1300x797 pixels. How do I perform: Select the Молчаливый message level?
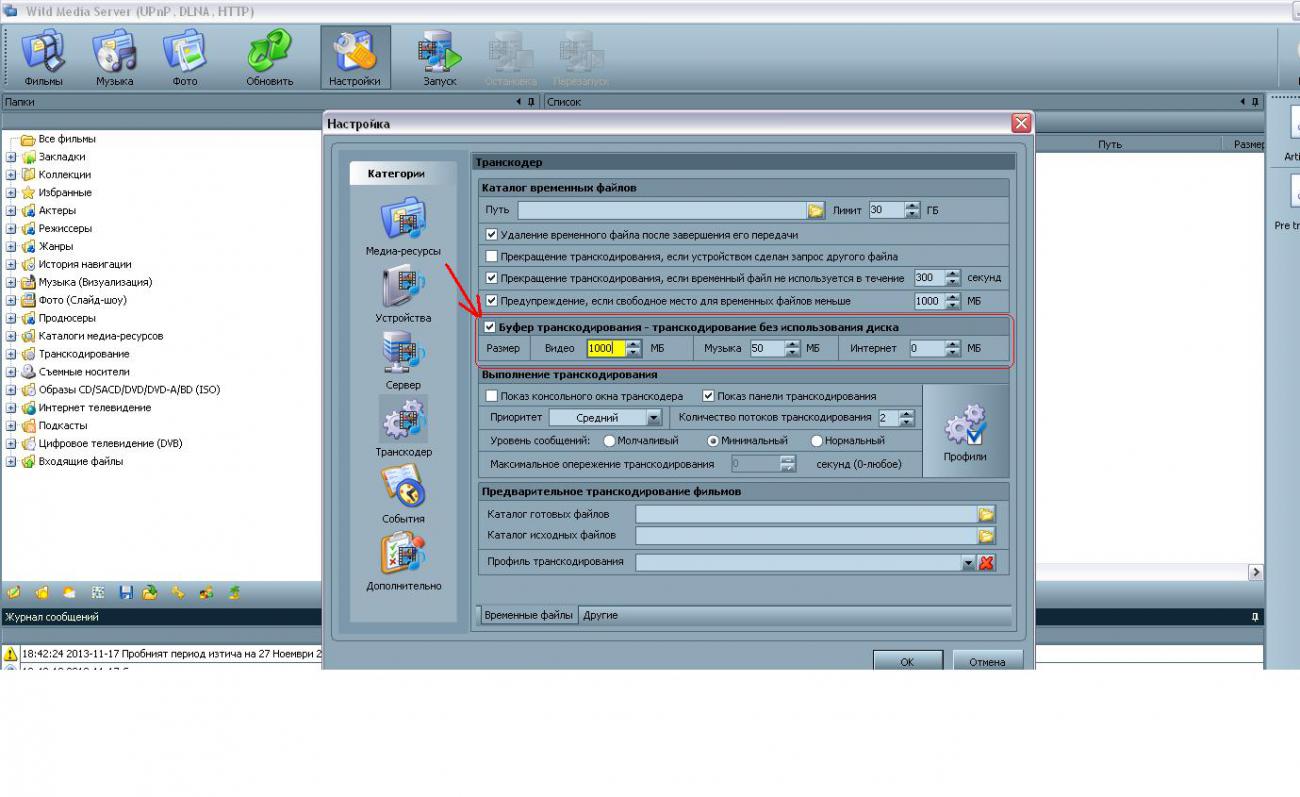610,440
